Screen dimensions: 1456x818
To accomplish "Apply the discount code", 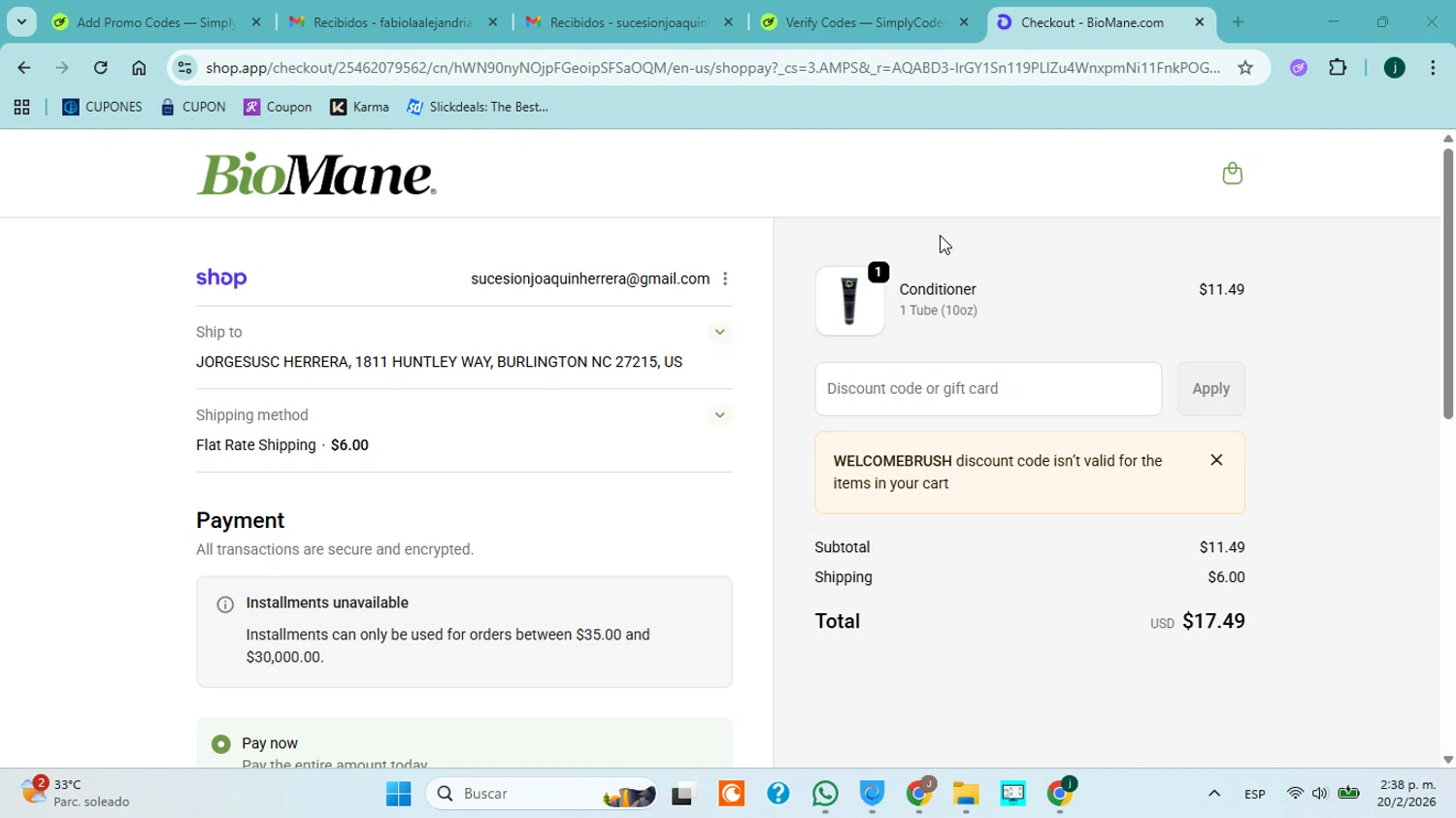I will click(x=1210, y=389).
